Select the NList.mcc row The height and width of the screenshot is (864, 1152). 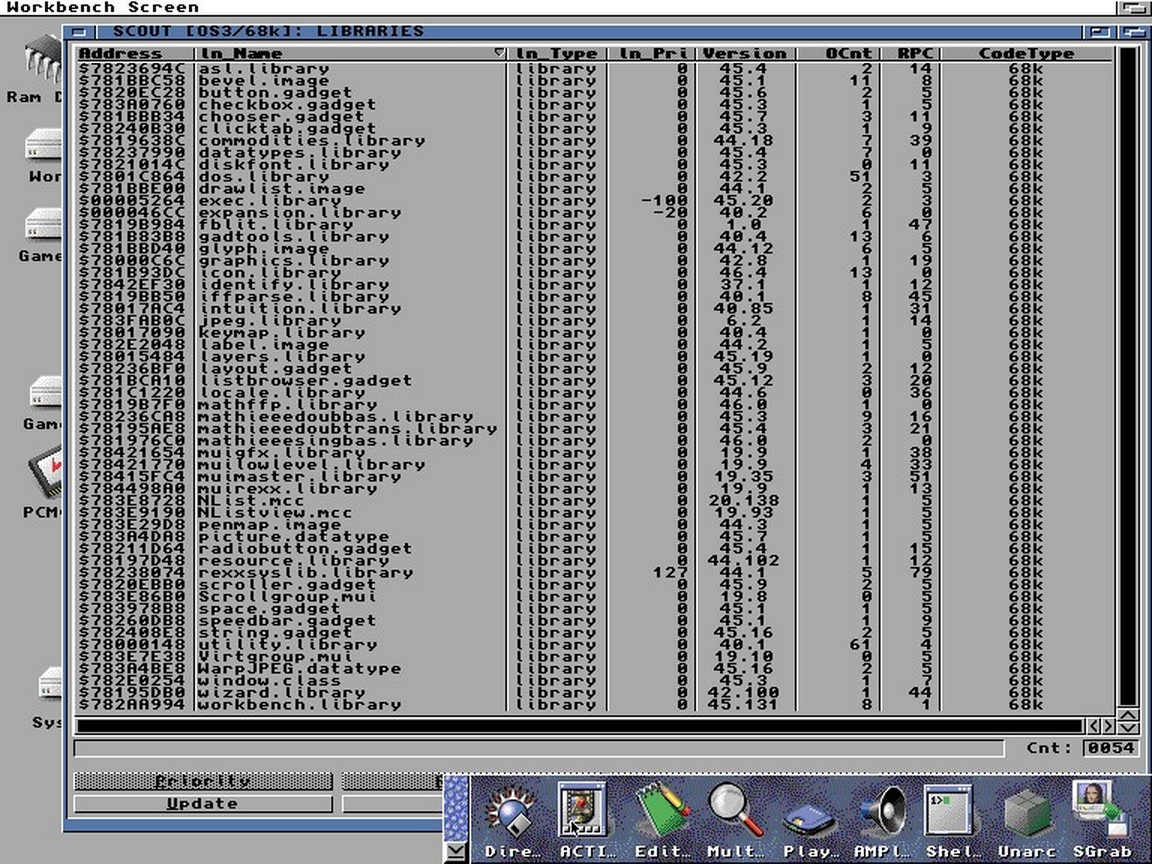(x=594, y=500)
